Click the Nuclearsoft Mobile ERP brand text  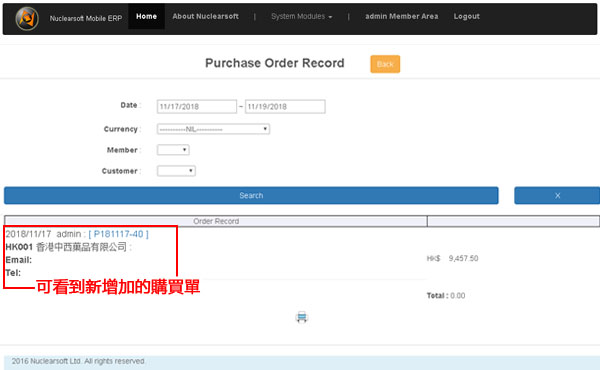(x=86, y=18)
